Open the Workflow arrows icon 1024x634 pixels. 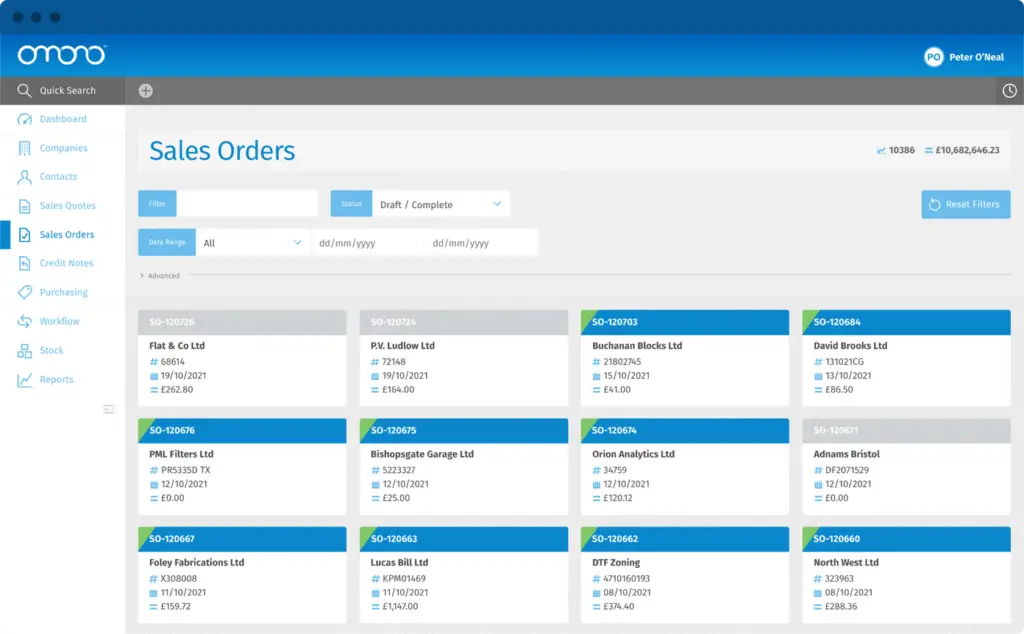(x=24, y=321)
